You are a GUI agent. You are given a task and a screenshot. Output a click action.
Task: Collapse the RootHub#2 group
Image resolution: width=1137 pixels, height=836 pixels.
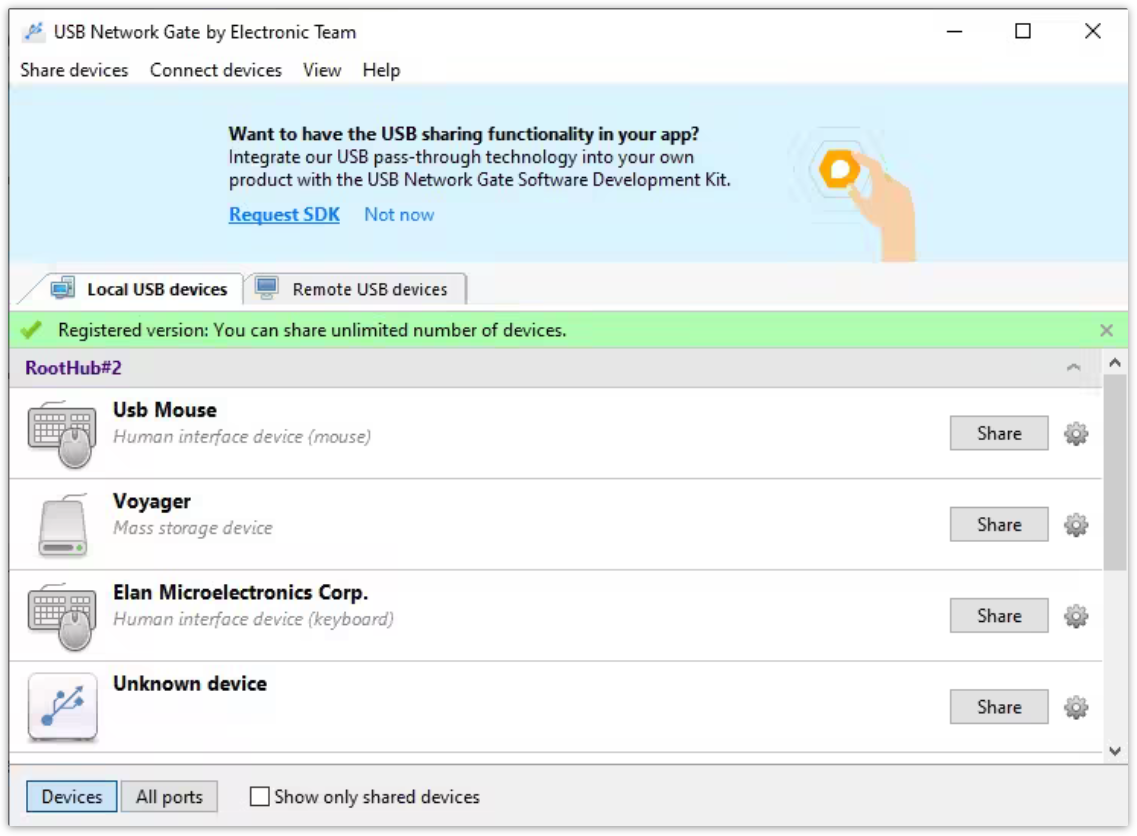tap(1073, 368)
